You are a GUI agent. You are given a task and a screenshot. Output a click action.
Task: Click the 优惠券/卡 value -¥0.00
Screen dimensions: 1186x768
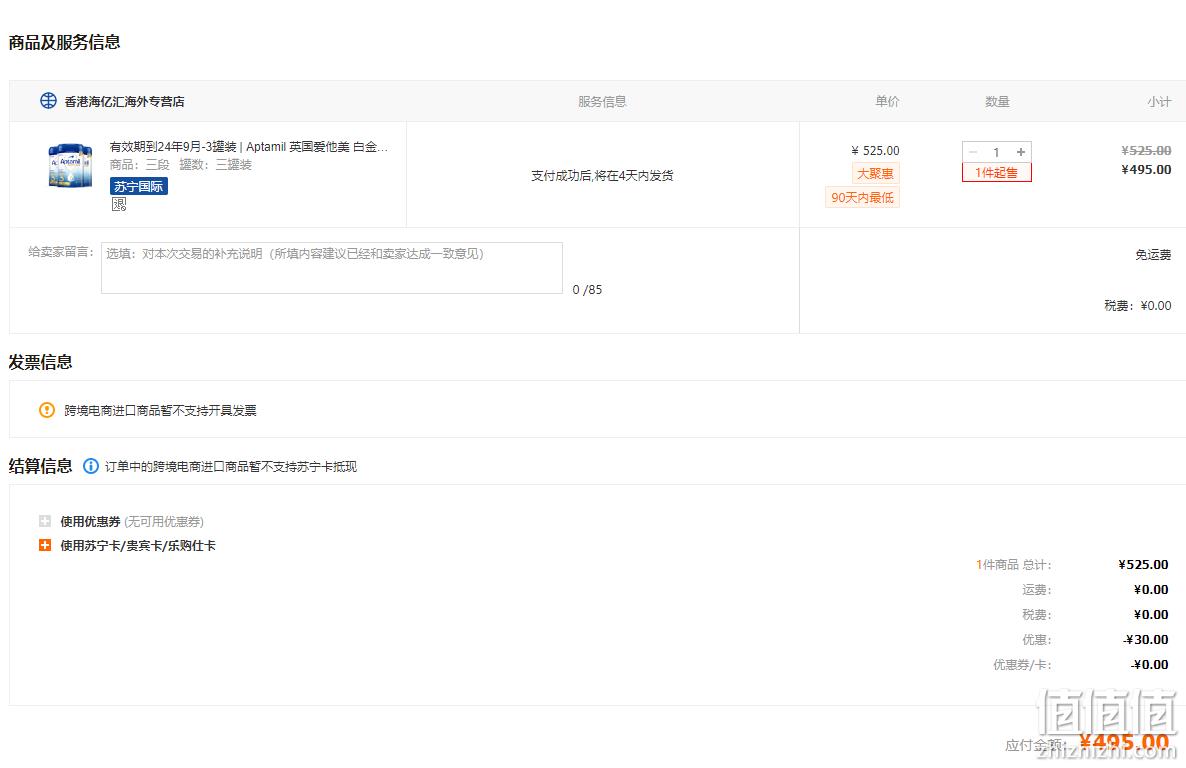(1150, 664)
